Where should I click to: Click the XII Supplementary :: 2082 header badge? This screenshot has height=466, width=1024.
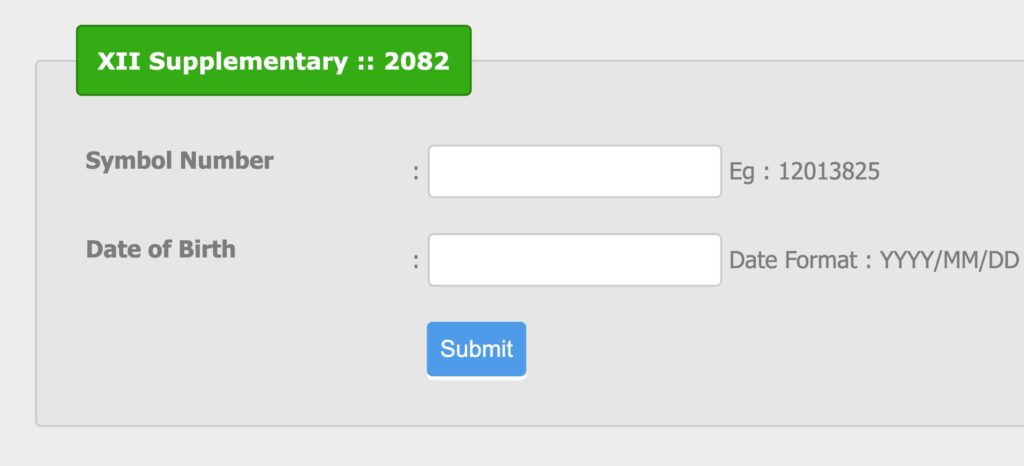(x=273, y=61)
